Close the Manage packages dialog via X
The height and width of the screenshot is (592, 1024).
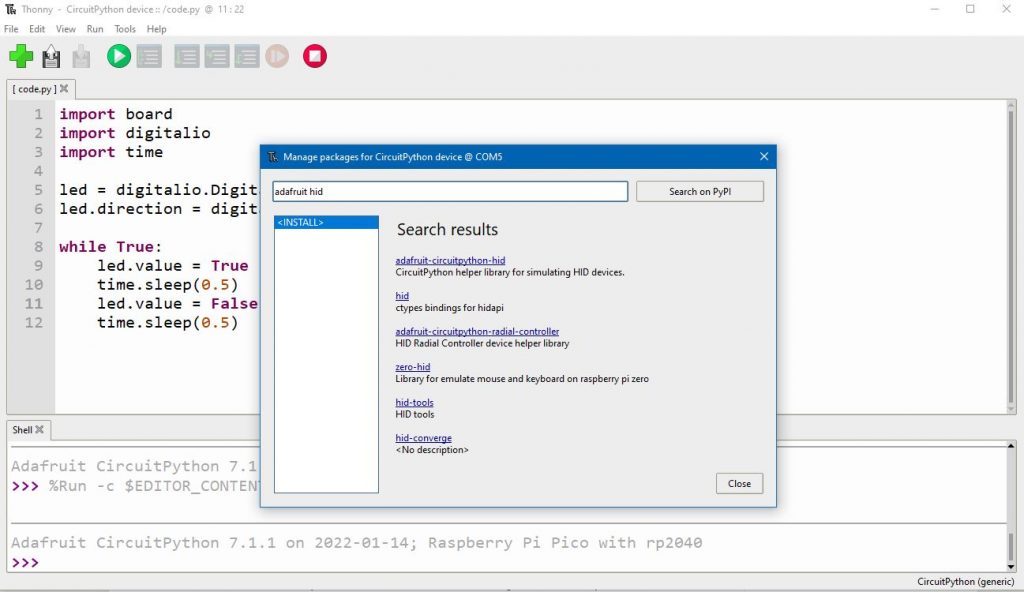[x=764, y=157]
